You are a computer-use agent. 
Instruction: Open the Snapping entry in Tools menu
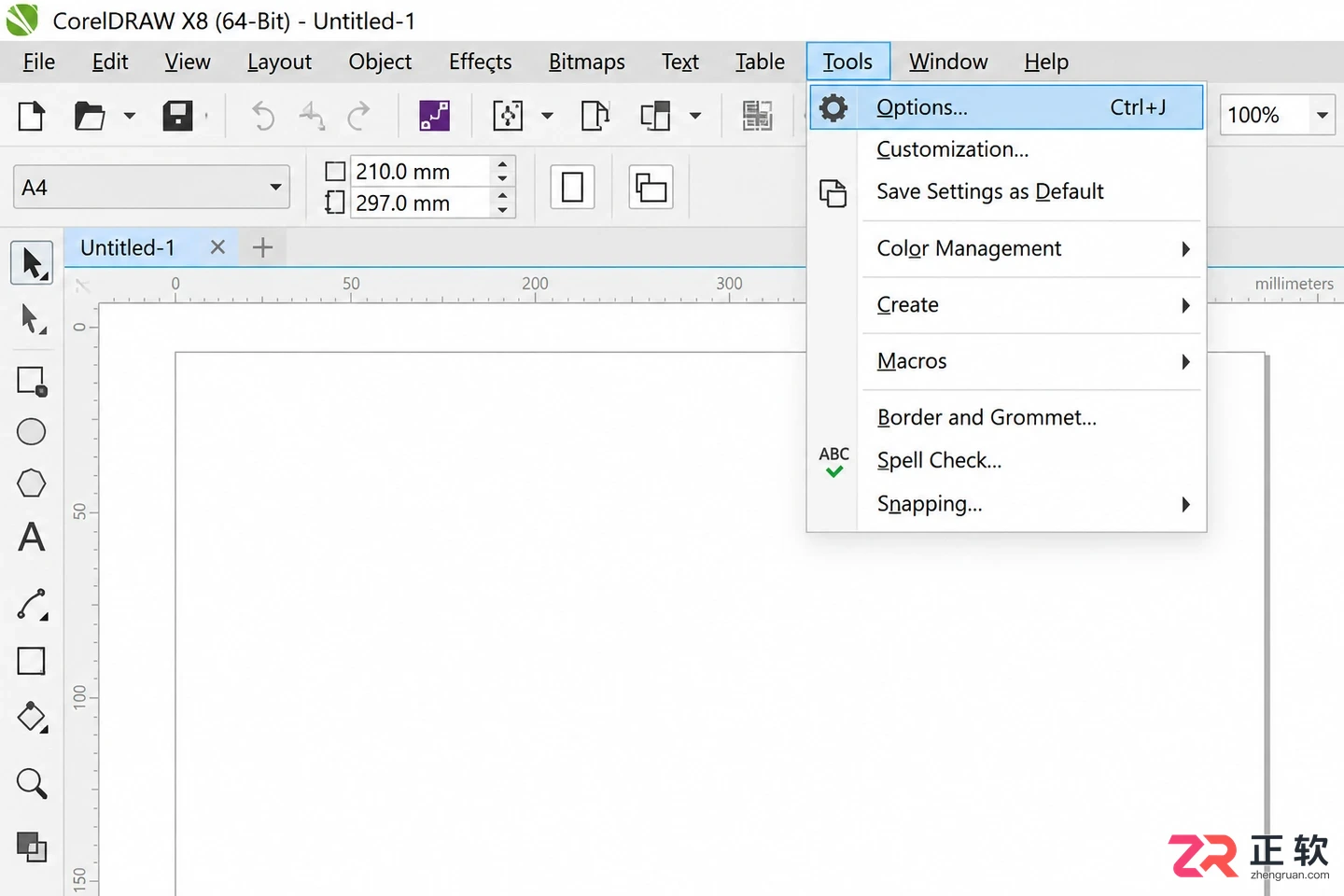pyautogui.click(x=1007, y=504)
